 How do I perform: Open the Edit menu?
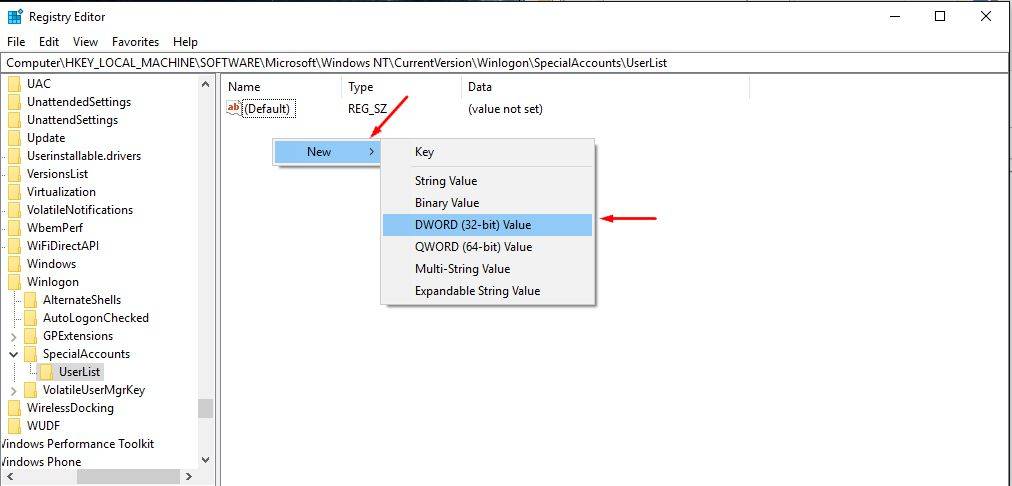click(x=49, y=42)
